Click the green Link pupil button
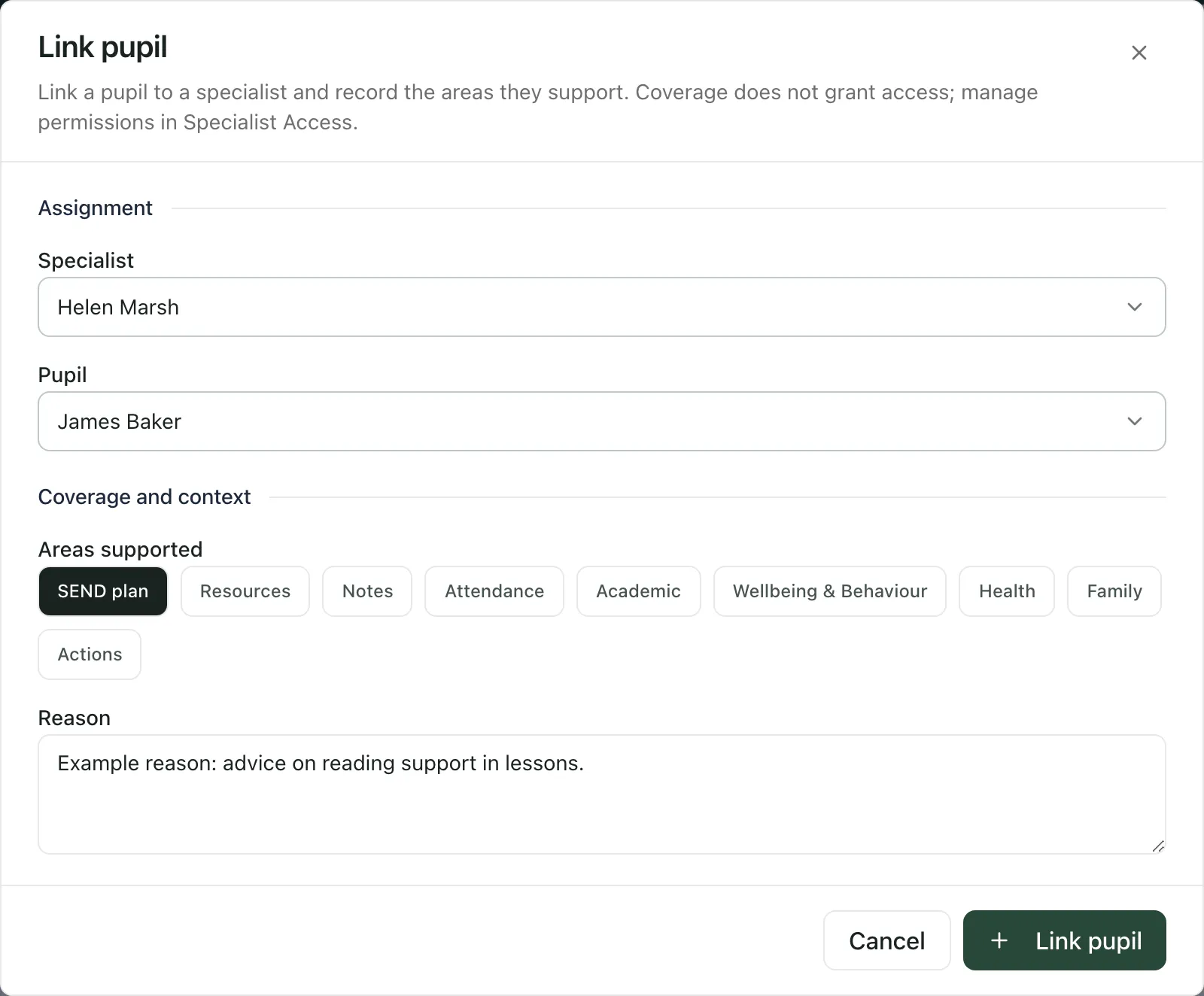Image resolution: width=1204 pixels, height=996 pixels. click(x=1065, y=940)
